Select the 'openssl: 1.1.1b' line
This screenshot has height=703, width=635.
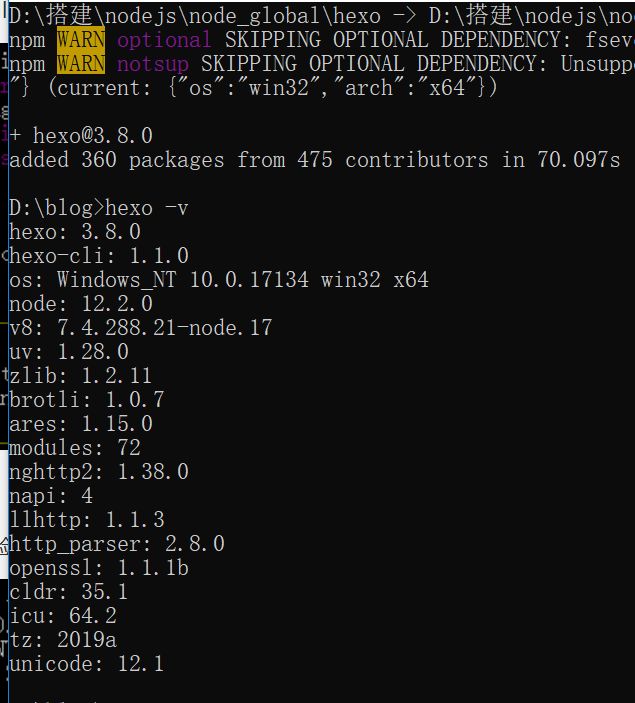pyautogui.click(x=99, y=568)
